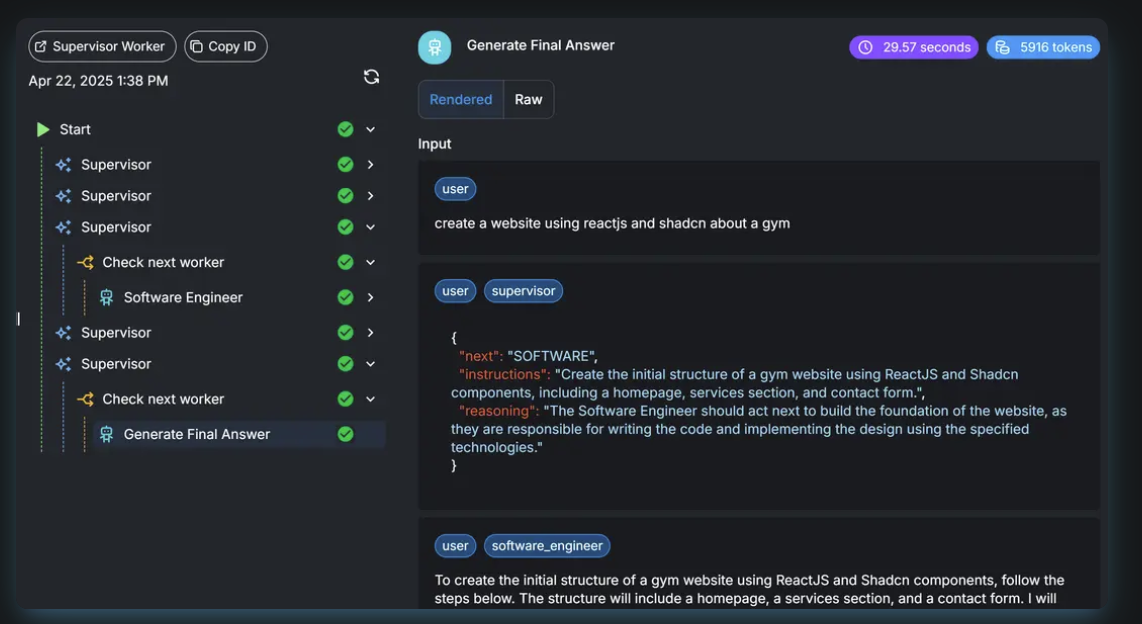This screenshot has width=1142, height=624.
Task: Click the teal agent avatar in the header
Action: 435,47
